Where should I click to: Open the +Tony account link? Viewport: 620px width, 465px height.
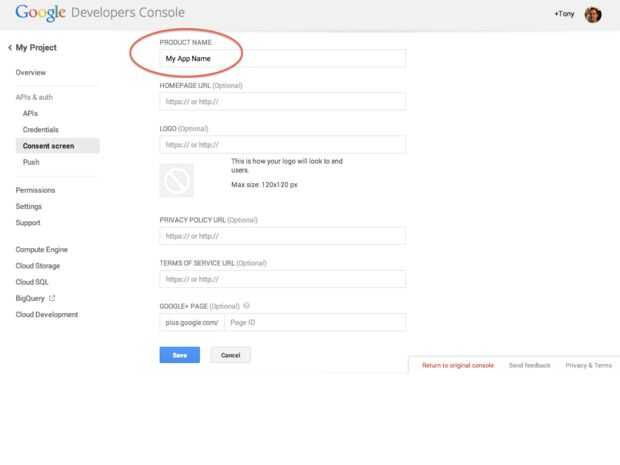click(564, 15)
